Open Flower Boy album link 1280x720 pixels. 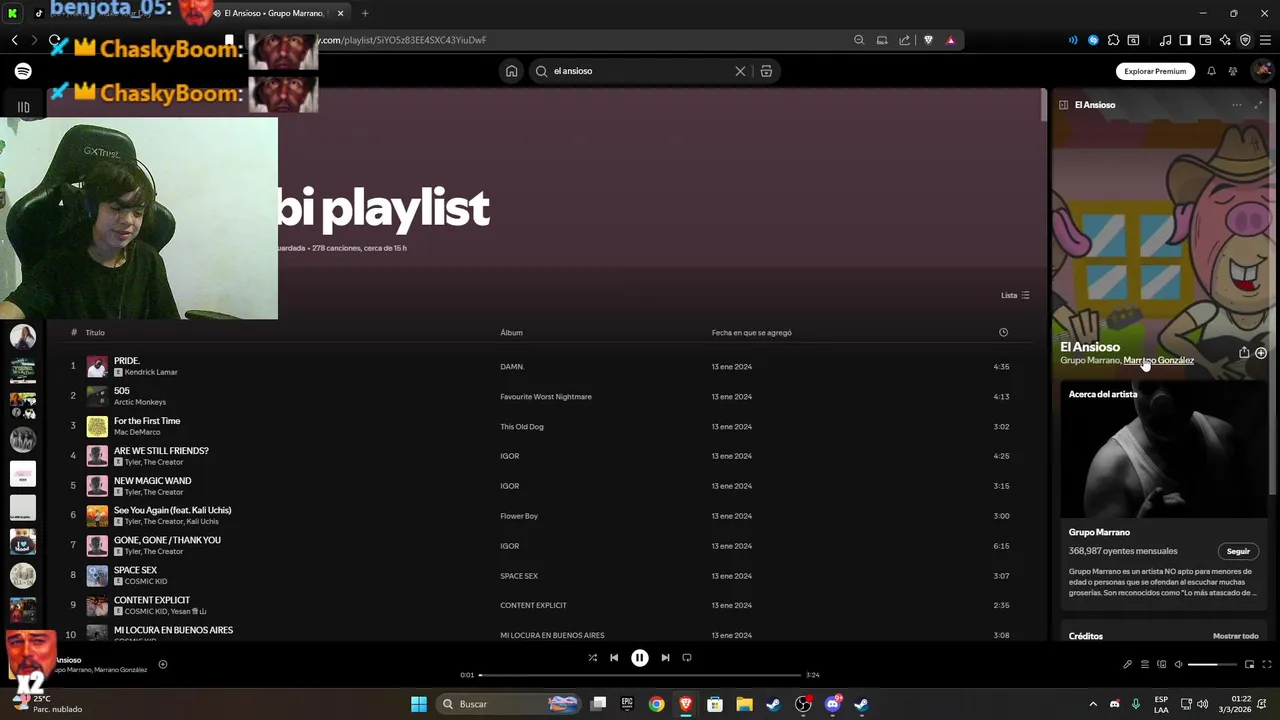click(x=519, y=516)
